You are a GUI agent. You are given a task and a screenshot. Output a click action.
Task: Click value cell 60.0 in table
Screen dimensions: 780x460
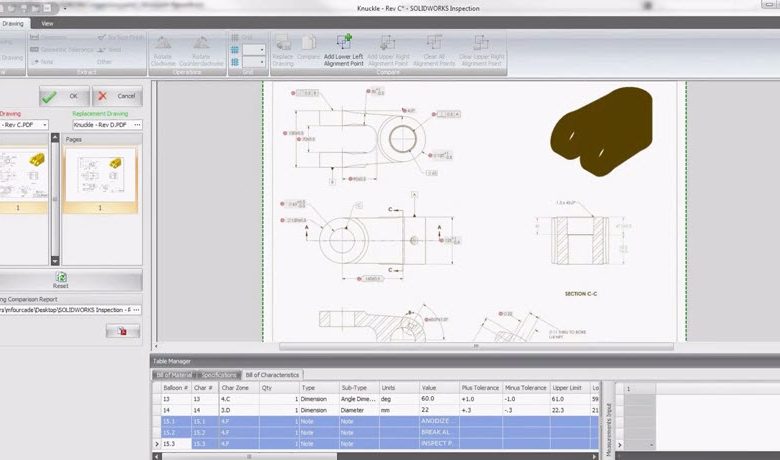(439, 399)
